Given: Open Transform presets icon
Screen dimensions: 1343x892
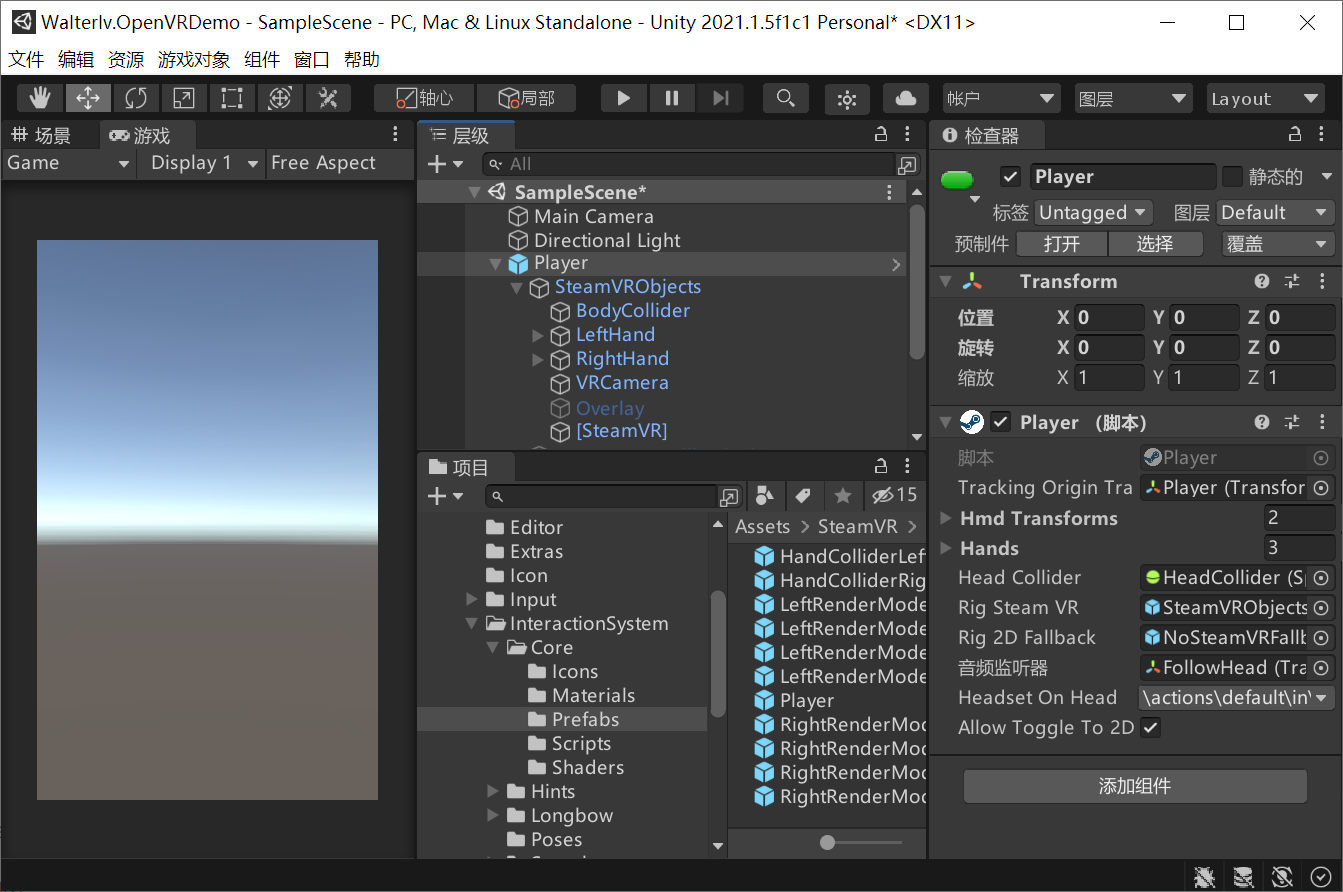Looking at the screenshot, I should tap(1292, 282).
